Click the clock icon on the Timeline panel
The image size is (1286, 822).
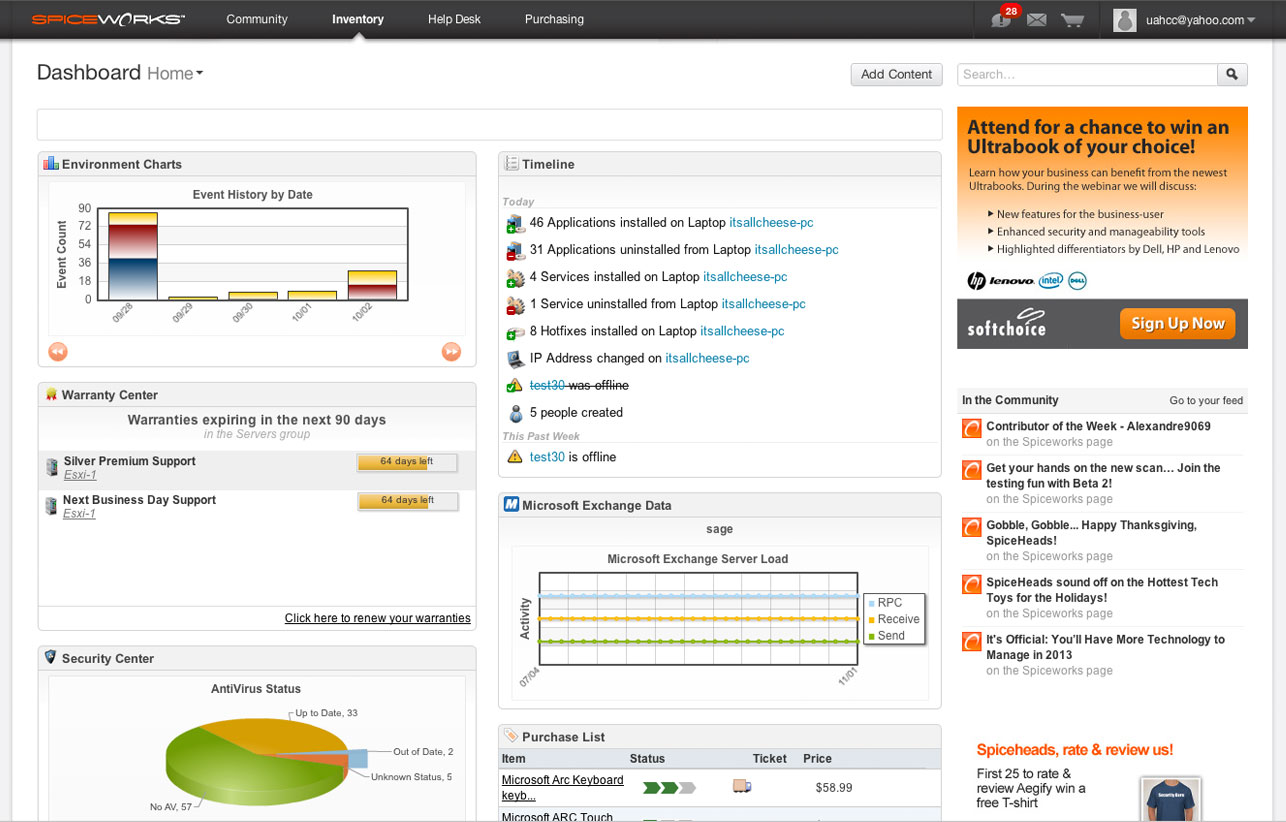511,163
